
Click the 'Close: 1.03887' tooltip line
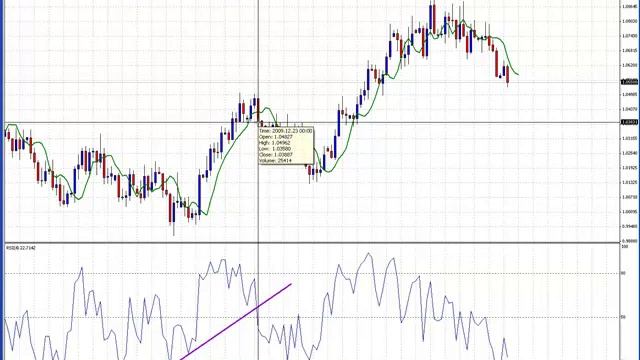coord(276,155)
